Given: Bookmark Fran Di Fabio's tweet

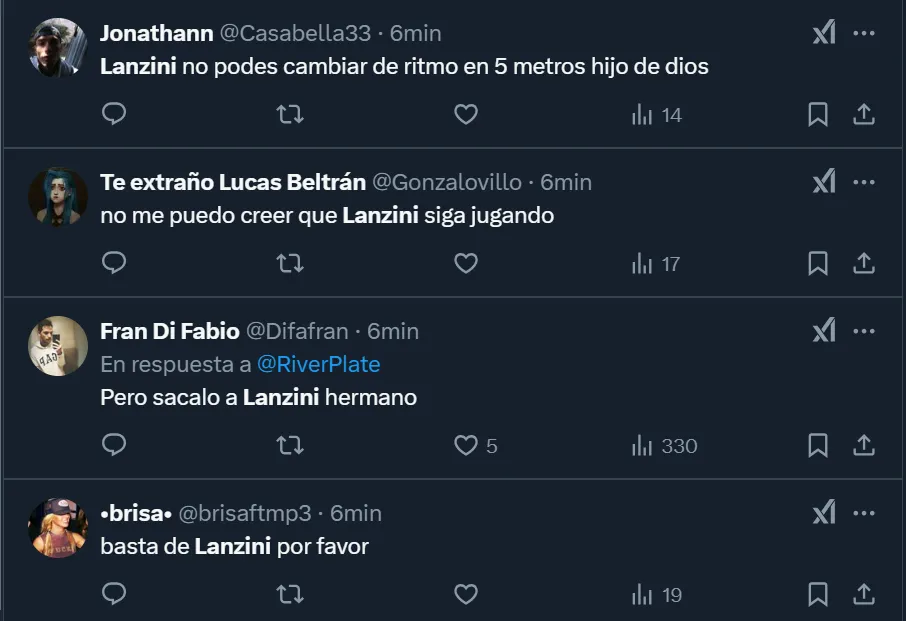Looking at the screenshot, I should pyautogui.click(x=818, y=445).
